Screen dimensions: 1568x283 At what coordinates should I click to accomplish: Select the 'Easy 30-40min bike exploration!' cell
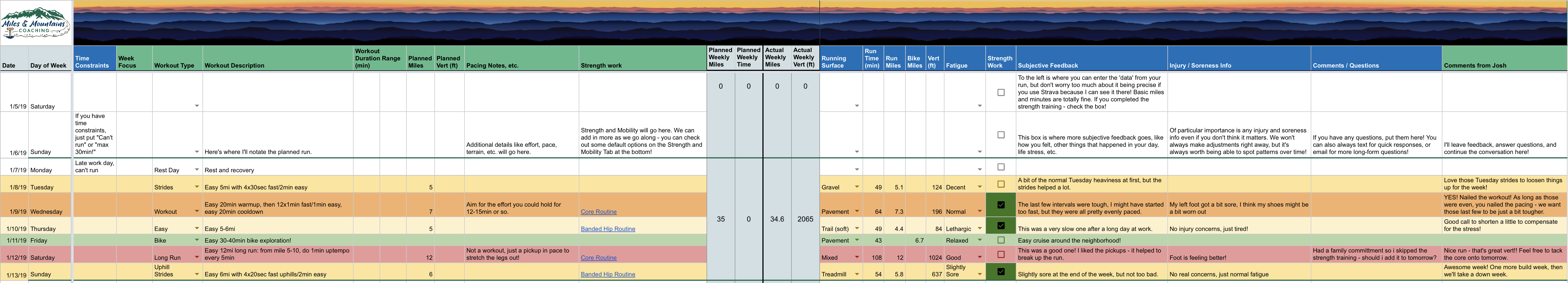[277, 240]
